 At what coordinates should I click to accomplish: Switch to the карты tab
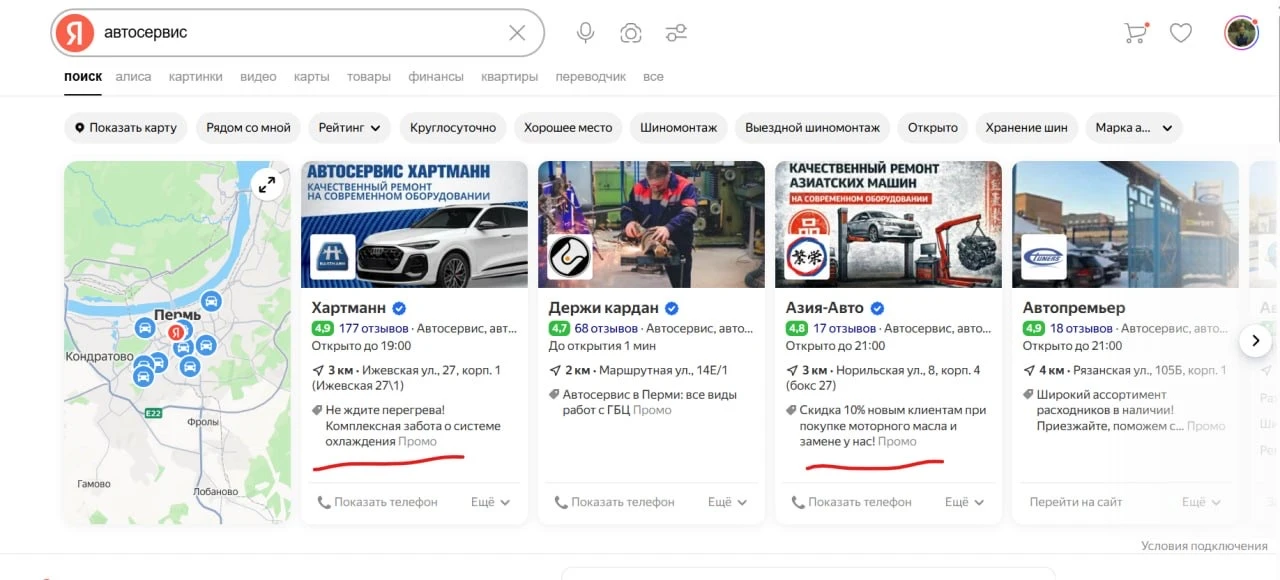pyautogui.click(x=312, y=77)
